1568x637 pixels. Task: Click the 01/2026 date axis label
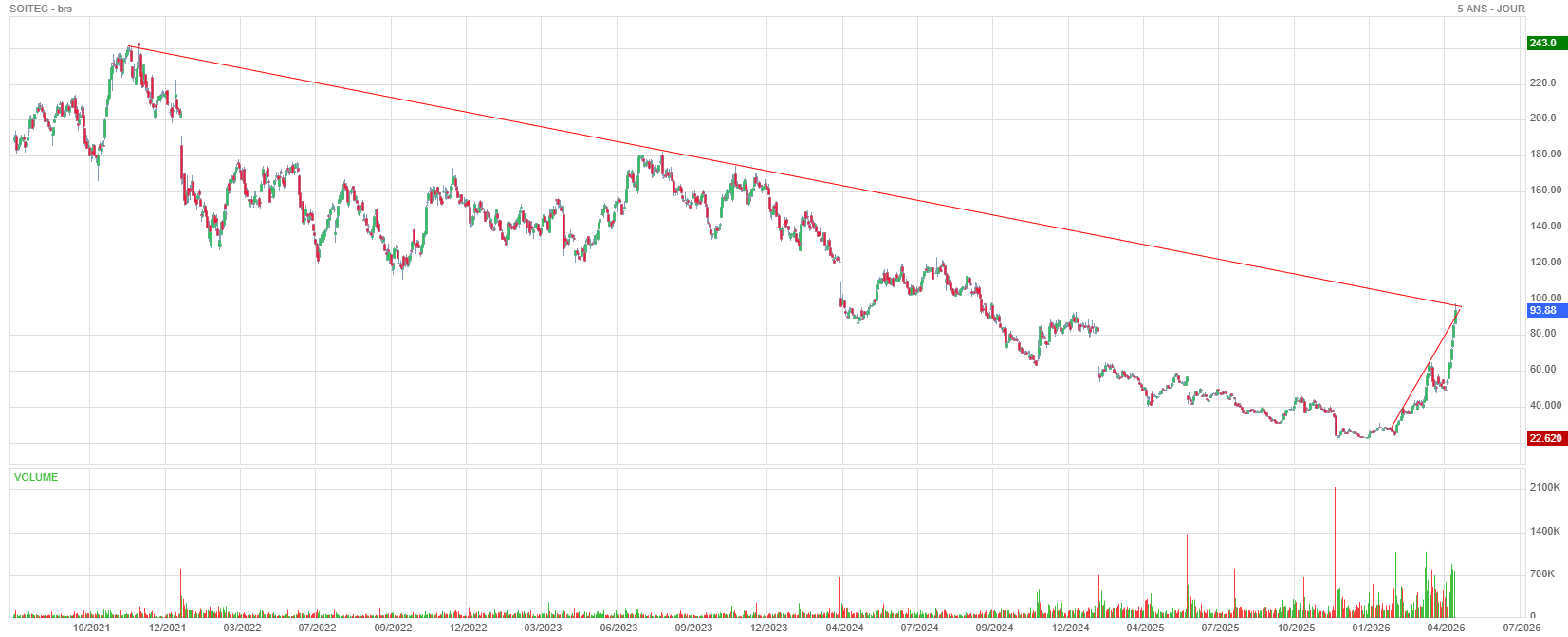[1371, 628]
